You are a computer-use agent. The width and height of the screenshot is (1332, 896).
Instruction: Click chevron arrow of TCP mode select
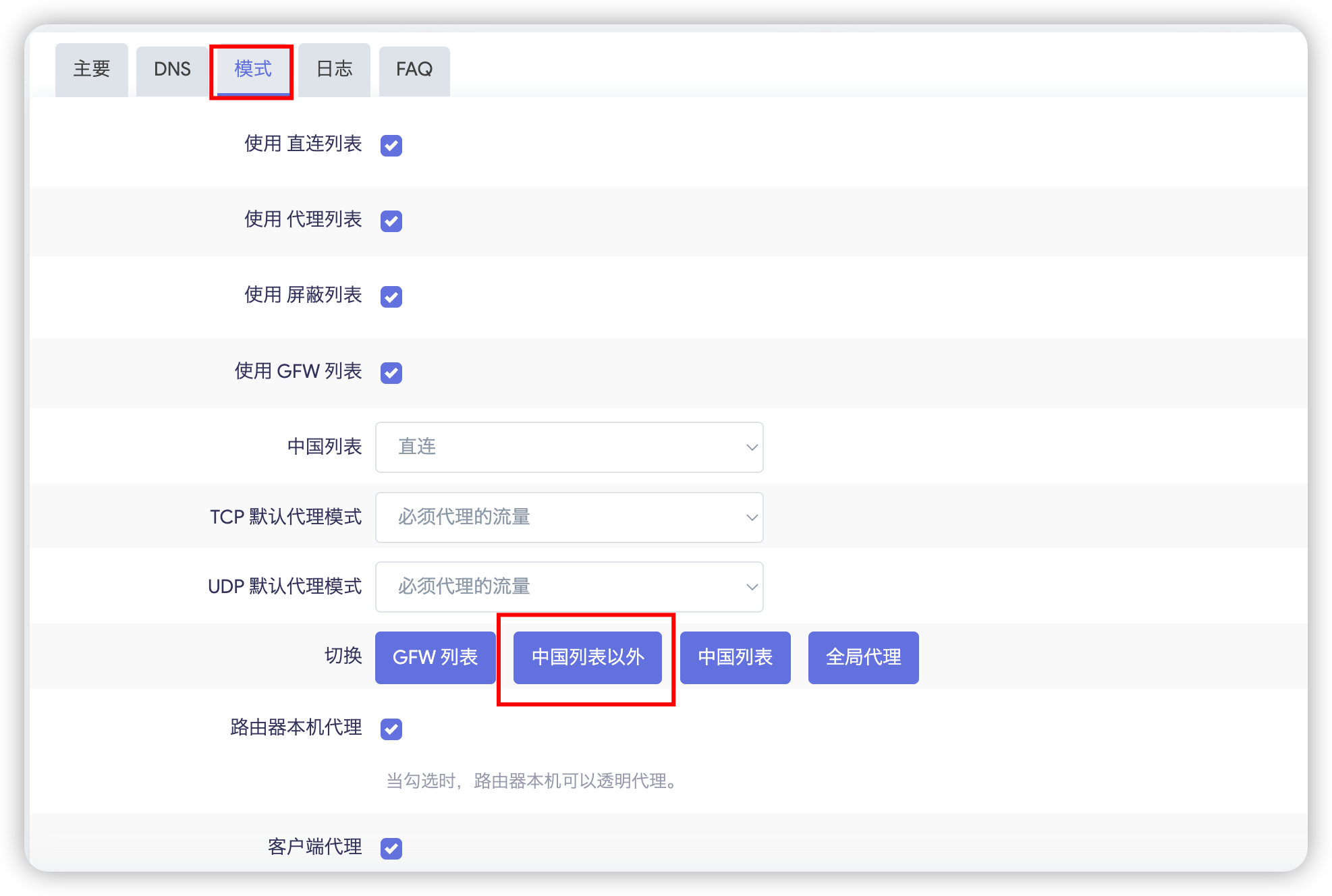[x=752, y=517]
